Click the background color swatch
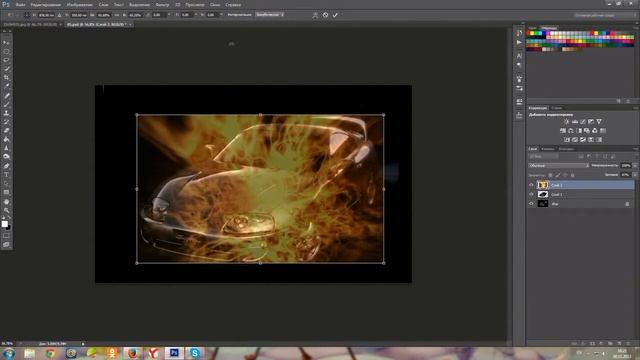This screenshot has width=640, height=360. click(x=9, y=227)
